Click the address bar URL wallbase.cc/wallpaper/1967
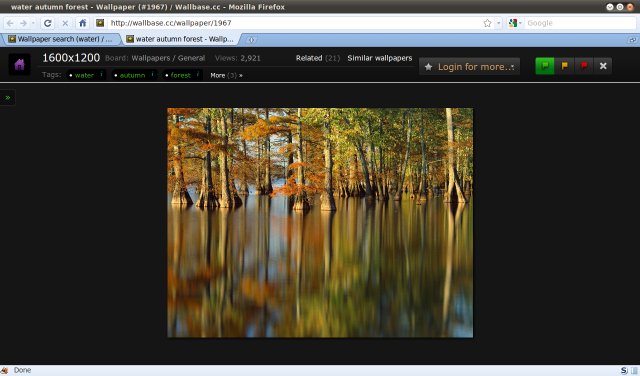 171,23
